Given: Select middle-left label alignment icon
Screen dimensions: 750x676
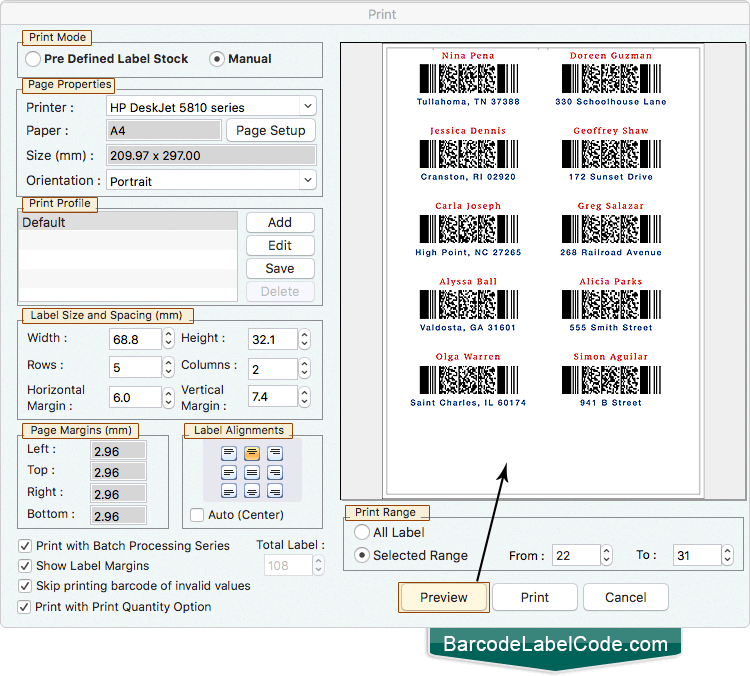Looking at the screenshot, I should [229, 473].
